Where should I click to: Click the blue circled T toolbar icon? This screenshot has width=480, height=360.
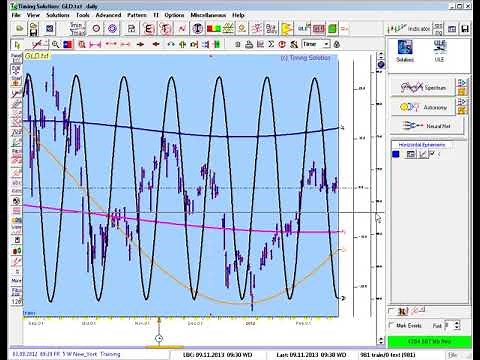click(x=197, y=29)
